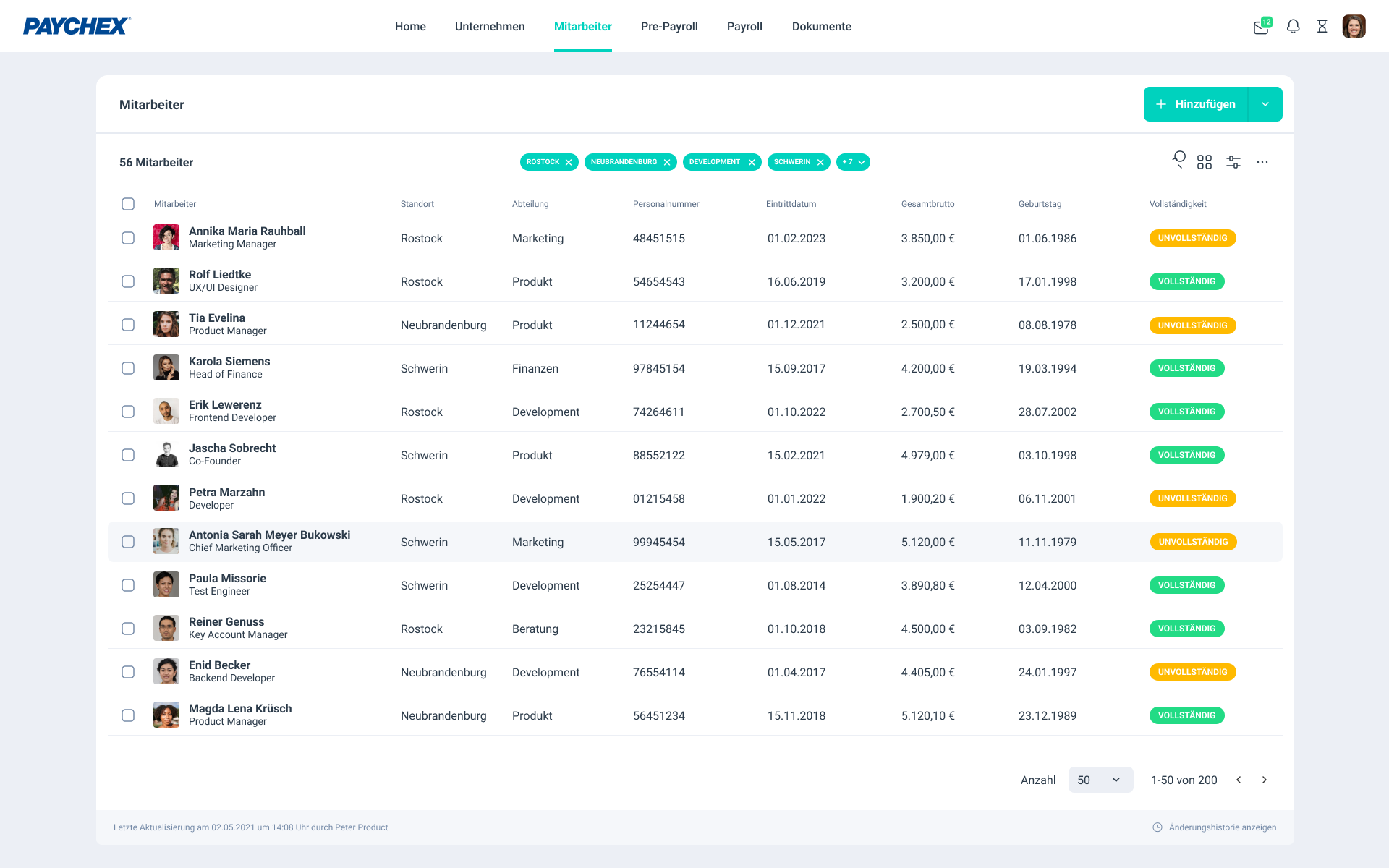Switch to Dokumente navigation item
This screenshot has height=868, width=1389.
[x=821, y=27]
